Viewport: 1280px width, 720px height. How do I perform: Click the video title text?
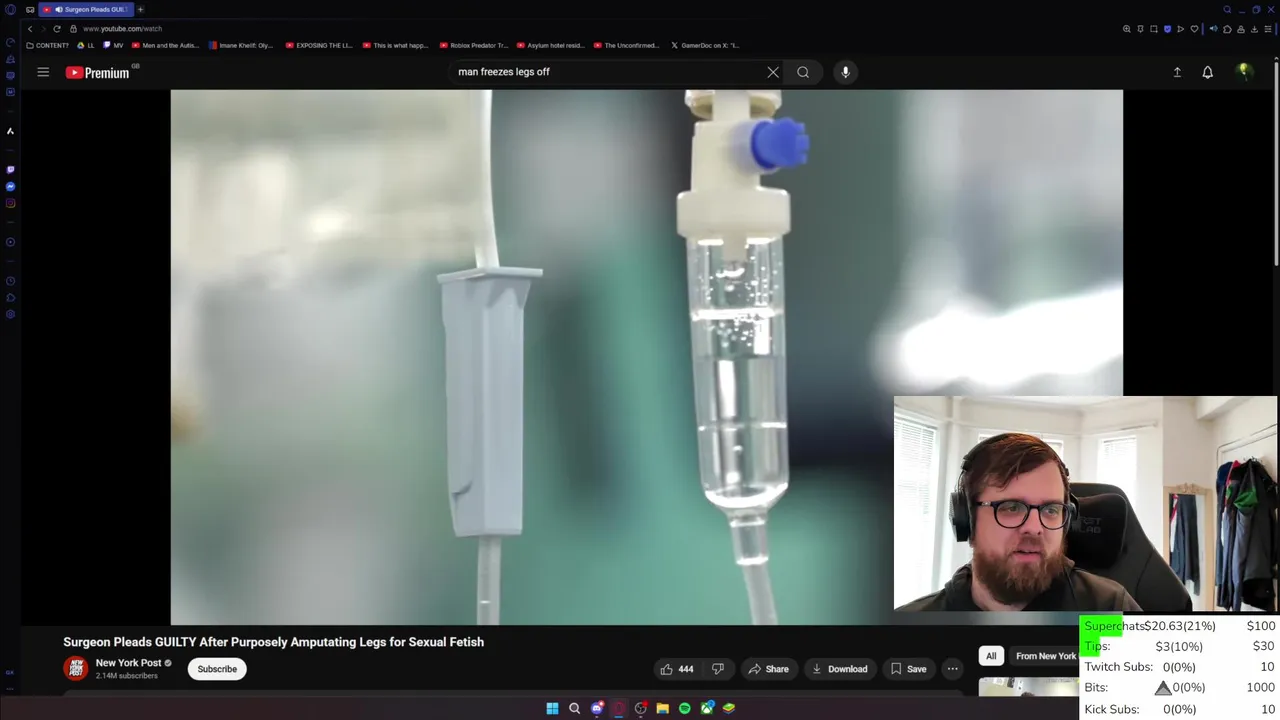pos(273,642)
